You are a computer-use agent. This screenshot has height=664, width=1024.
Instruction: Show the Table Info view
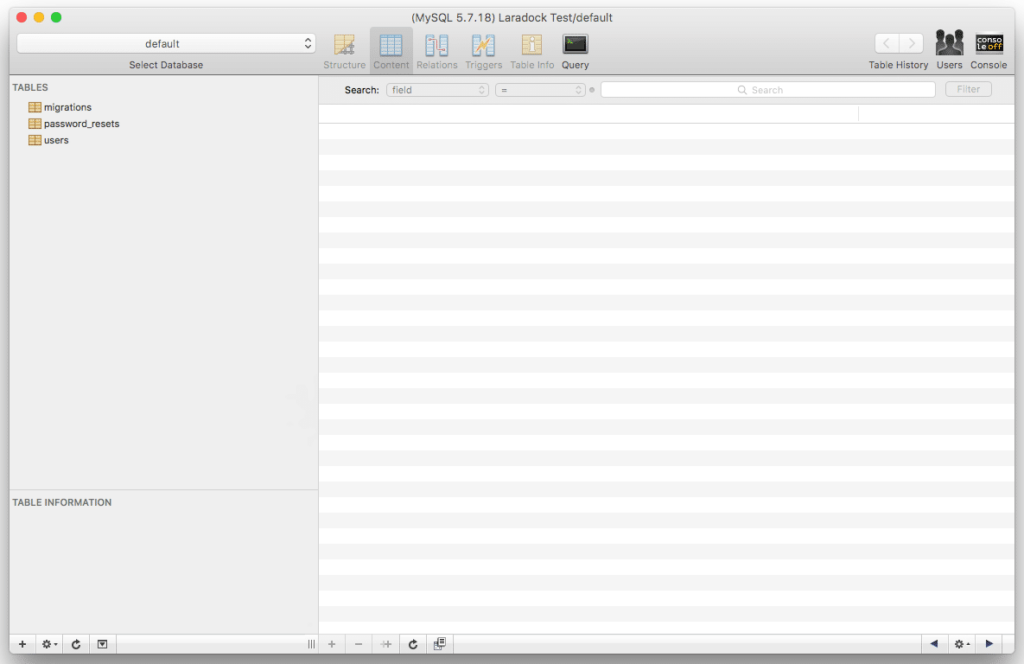(x=532, y=51)
